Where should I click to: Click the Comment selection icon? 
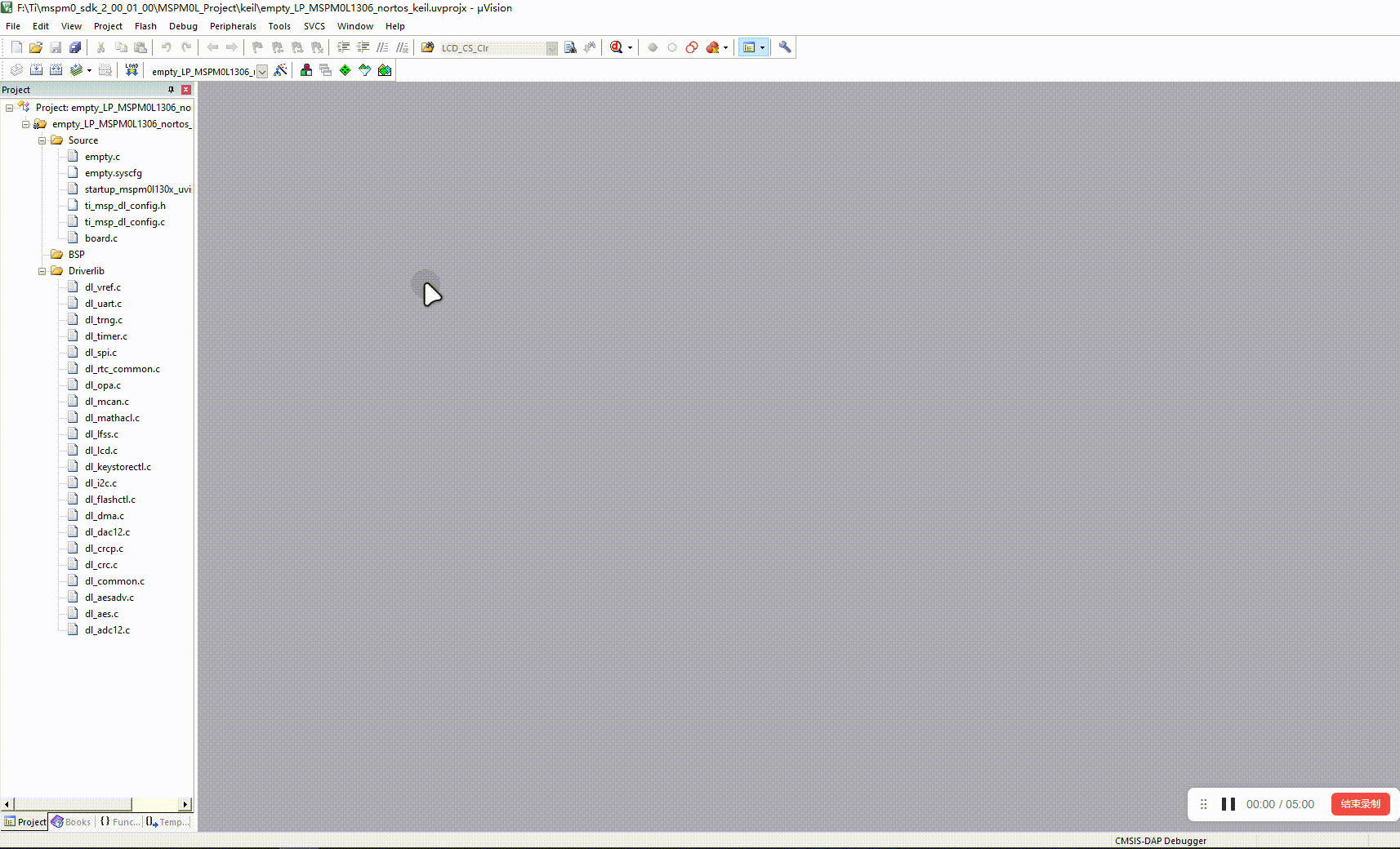click(382, 47)
